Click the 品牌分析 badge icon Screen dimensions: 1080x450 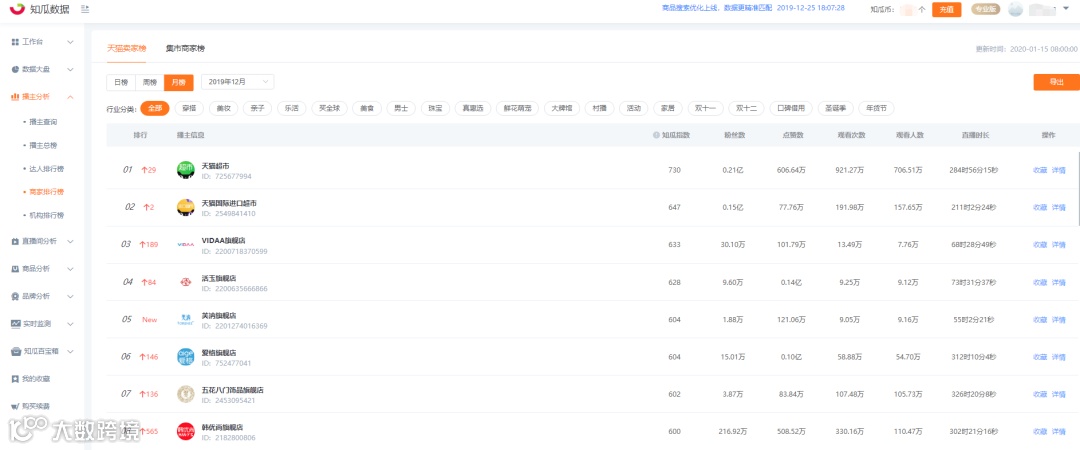click(x=15, y=296)
